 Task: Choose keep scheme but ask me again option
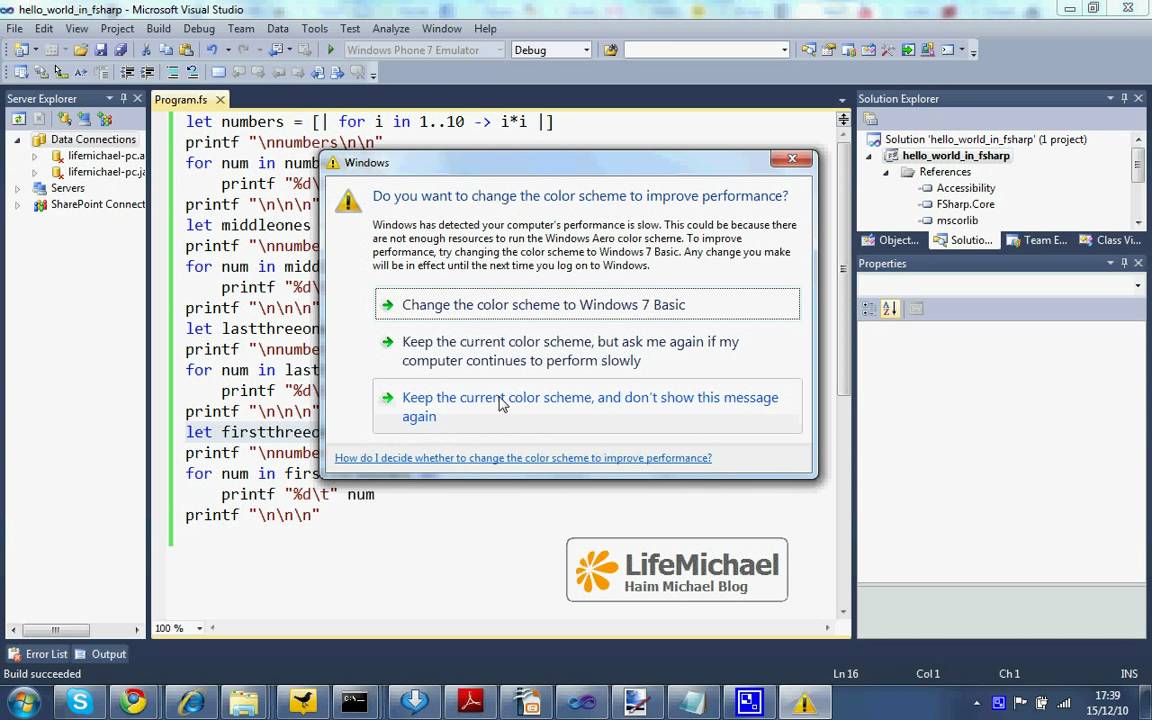tap(587, 351)
